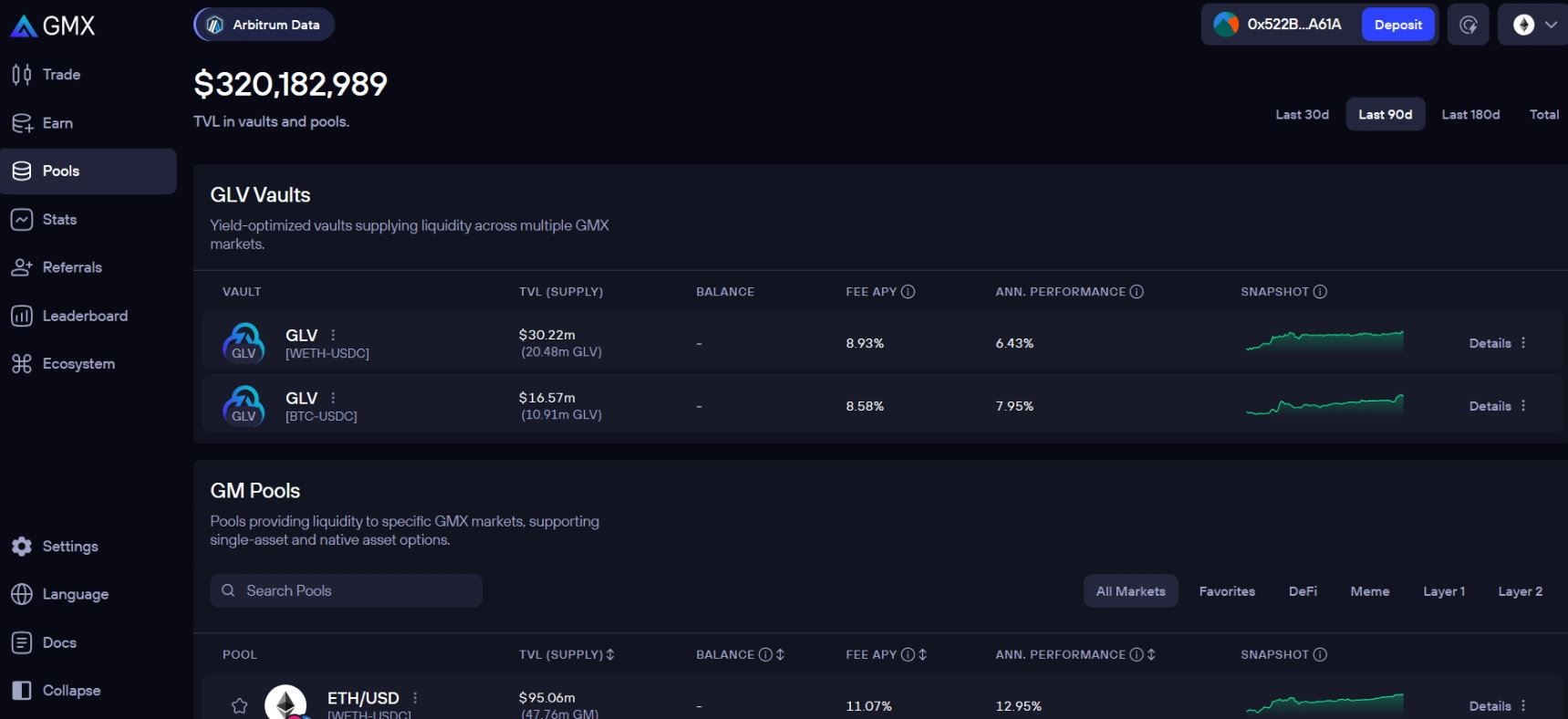Select the Favorites filter
The width and height of the screenshot is (1568, 719).
1227,591
